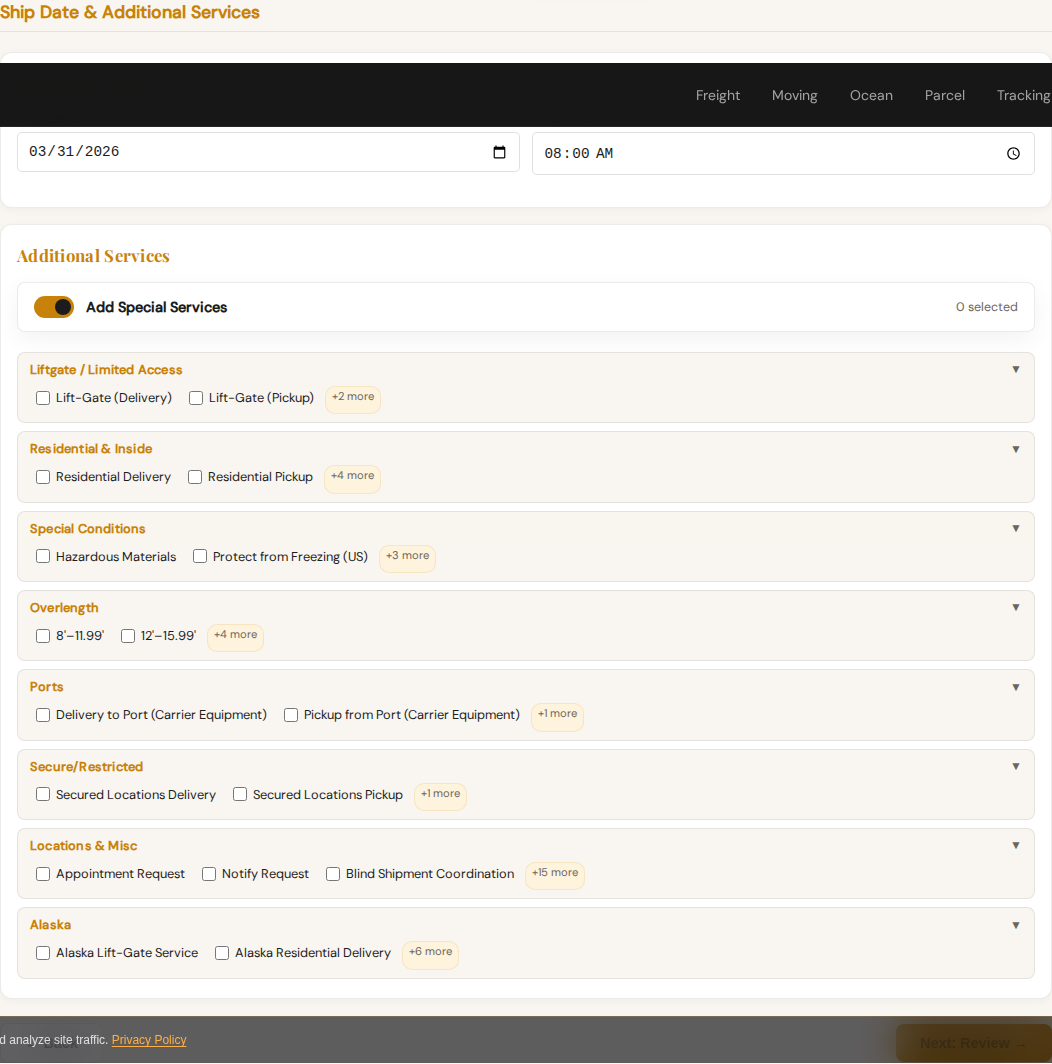Select the Parcel navigation item
1052x1064 pixels.
coord(944,95)
